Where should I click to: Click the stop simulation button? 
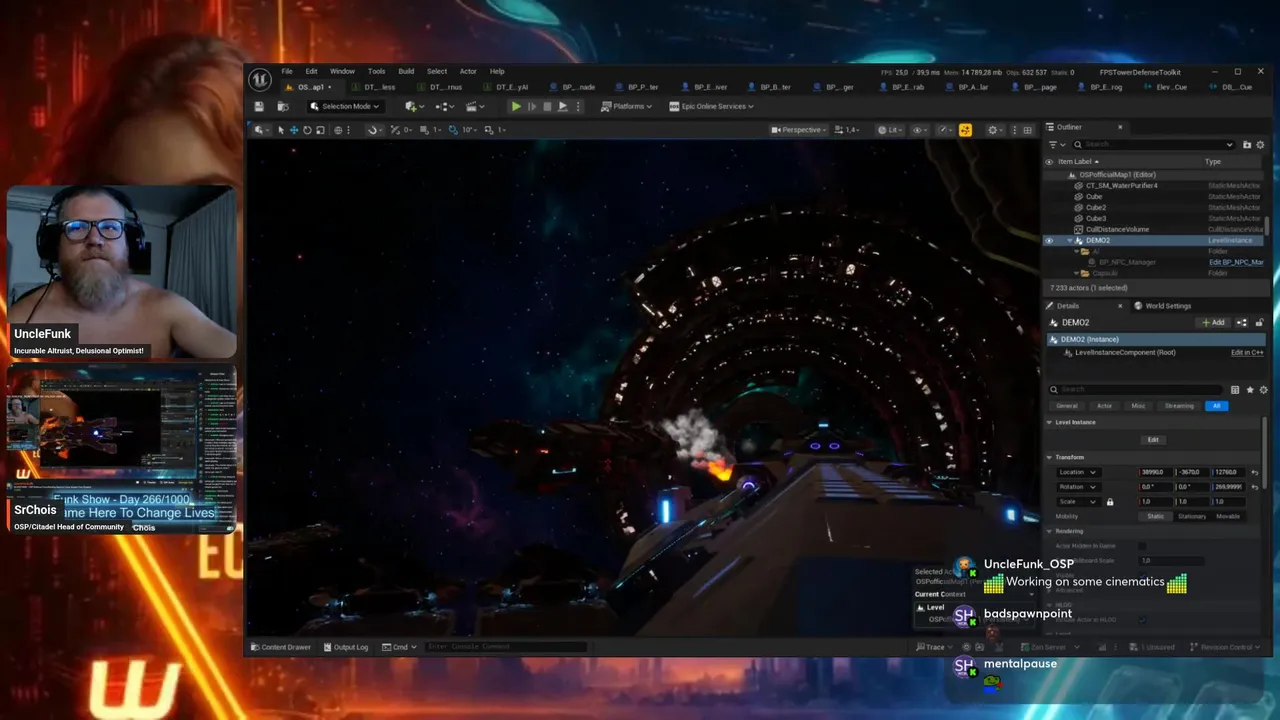click(546, 106)
